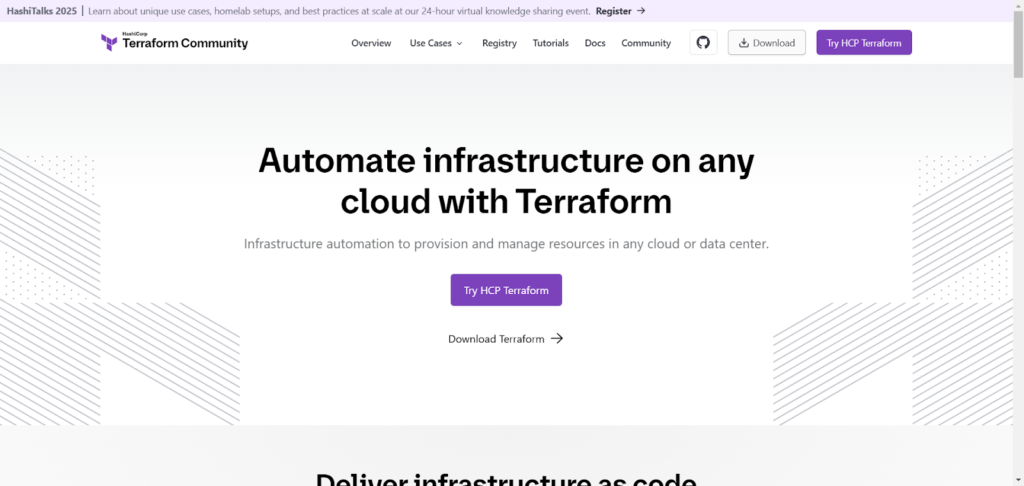Click the Terraform Community wordmark
Screen dimensions: 1024x486
(185, 43)
